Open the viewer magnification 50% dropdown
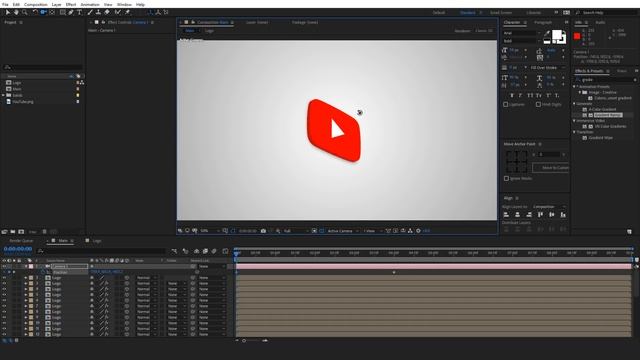 [210, 231]
